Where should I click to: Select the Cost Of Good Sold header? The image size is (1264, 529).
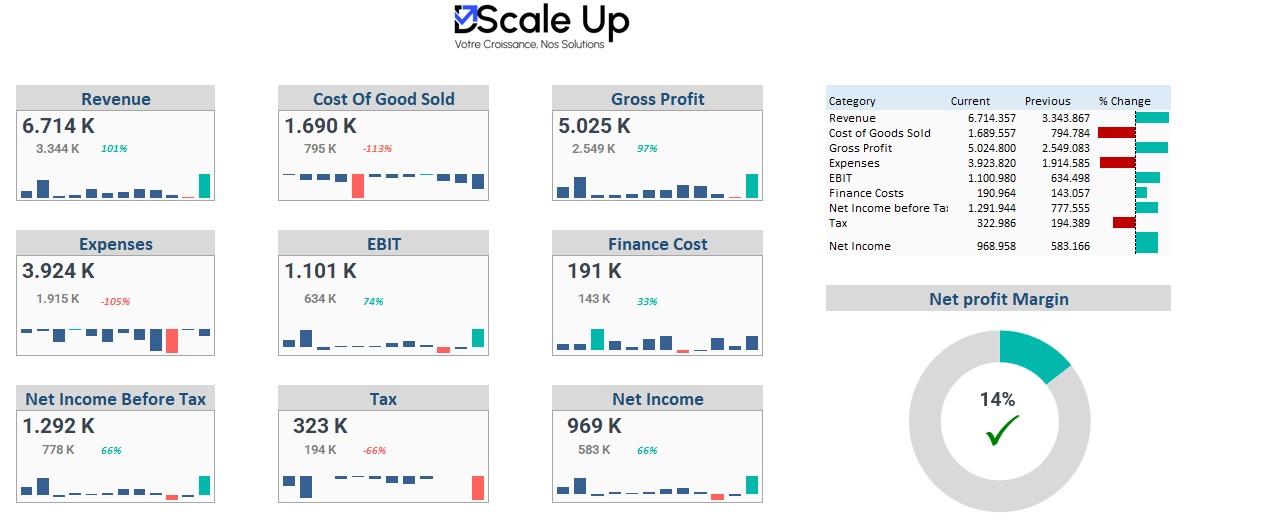pyautogui.click(x=383, y=99)
